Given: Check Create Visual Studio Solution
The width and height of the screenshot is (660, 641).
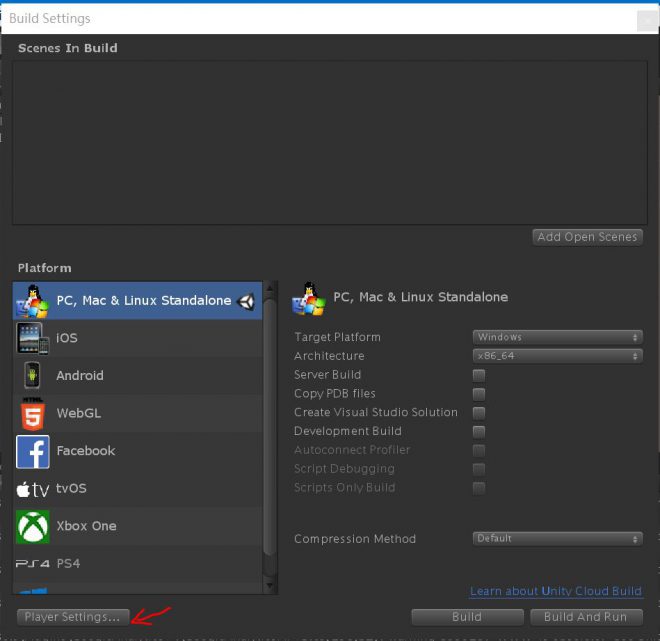Looking at the screenshot, I should [479, 413].
